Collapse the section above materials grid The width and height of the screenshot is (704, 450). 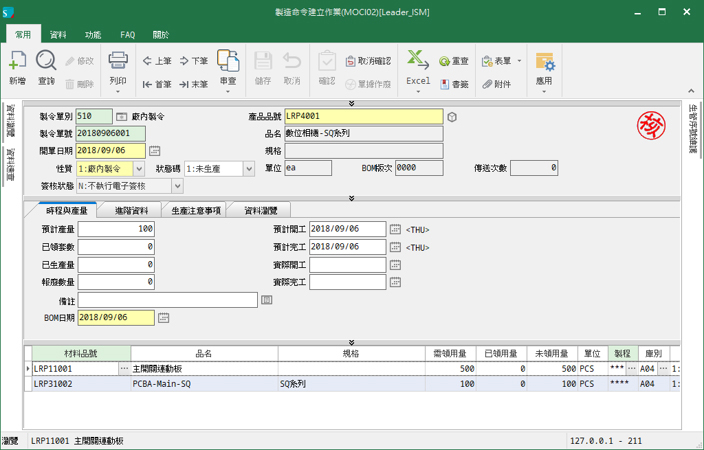[352, 342]
